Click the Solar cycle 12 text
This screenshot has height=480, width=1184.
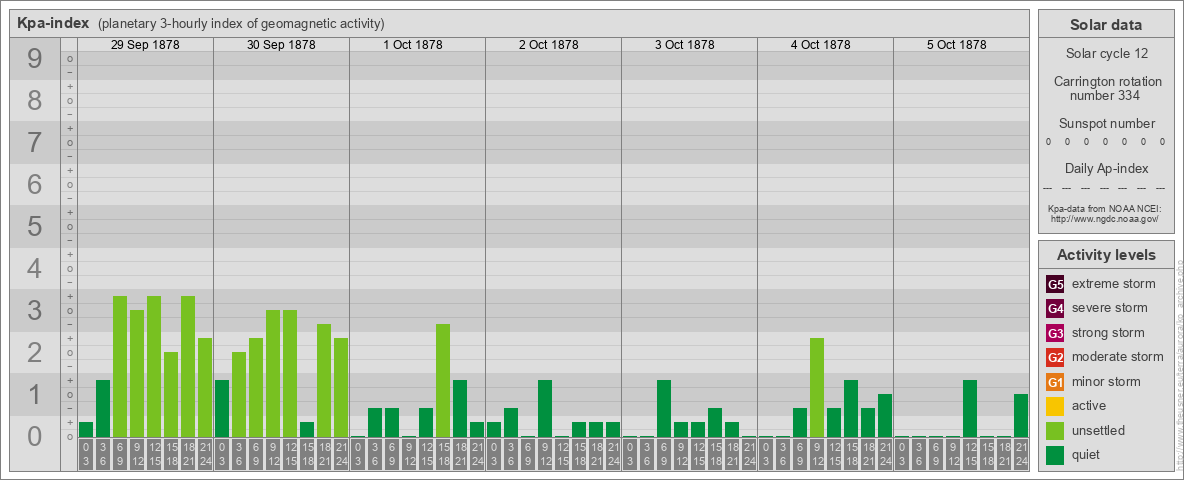click(x=1106, y=54)
